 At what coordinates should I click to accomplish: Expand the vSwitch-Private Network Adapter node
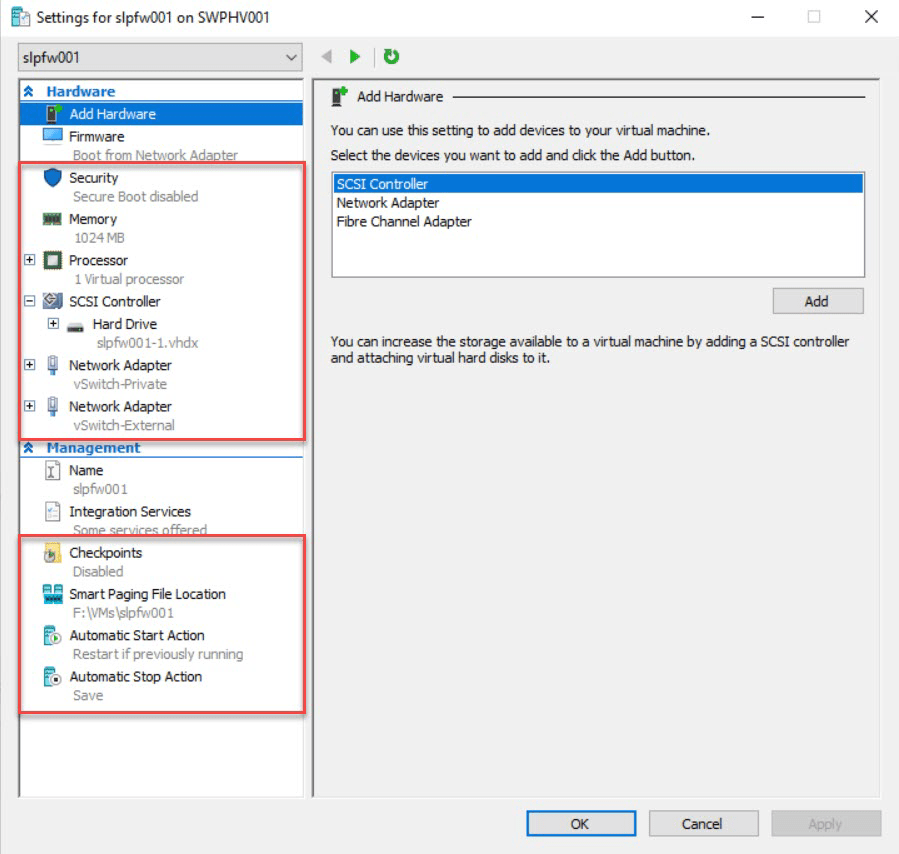coord(29,365)
